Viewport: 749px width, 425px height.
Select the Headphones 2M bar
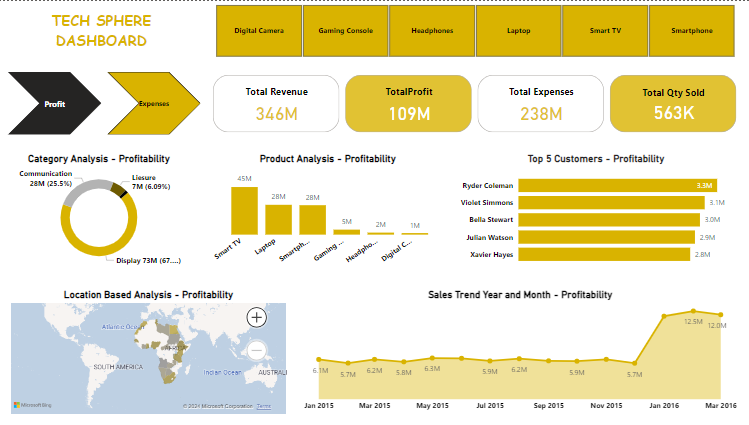[x=381, y=234]
